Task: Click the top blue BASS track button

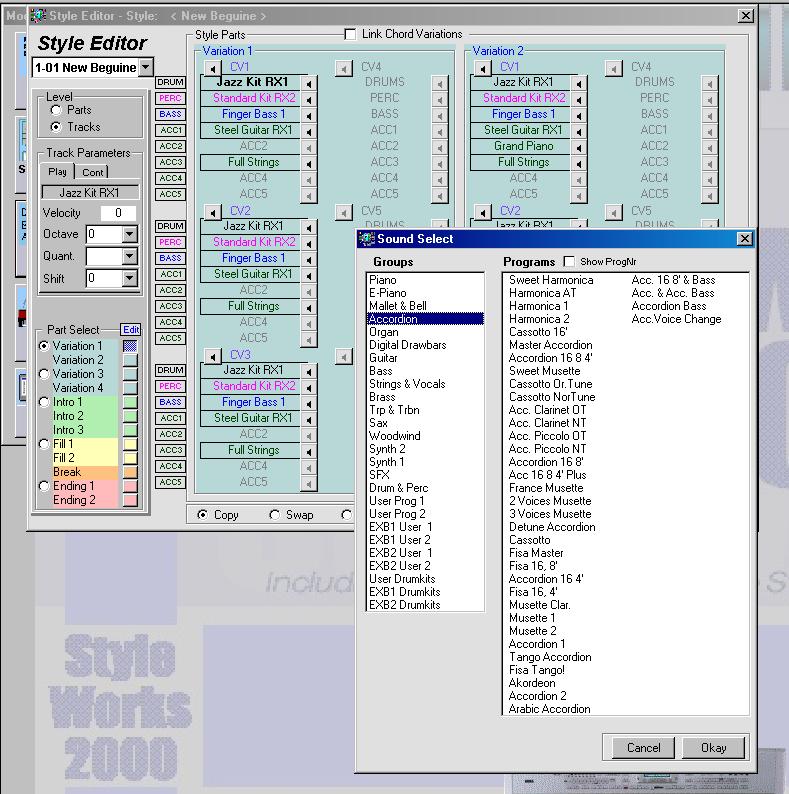Action: click(170, 114)
